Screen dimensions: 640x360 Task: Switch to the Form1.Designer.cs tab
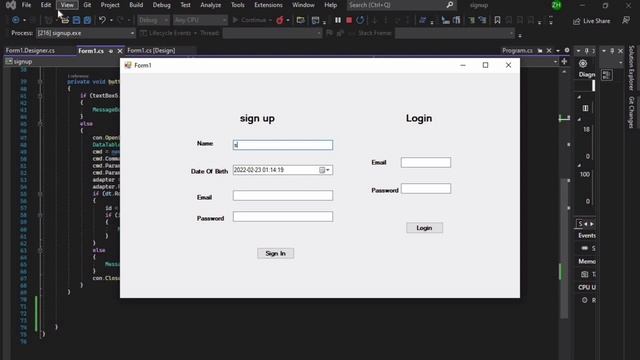30,51
